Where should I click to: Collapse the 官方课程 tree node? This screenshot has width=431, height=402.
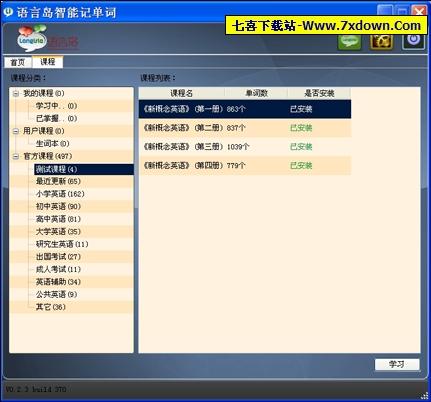(16, 156)
